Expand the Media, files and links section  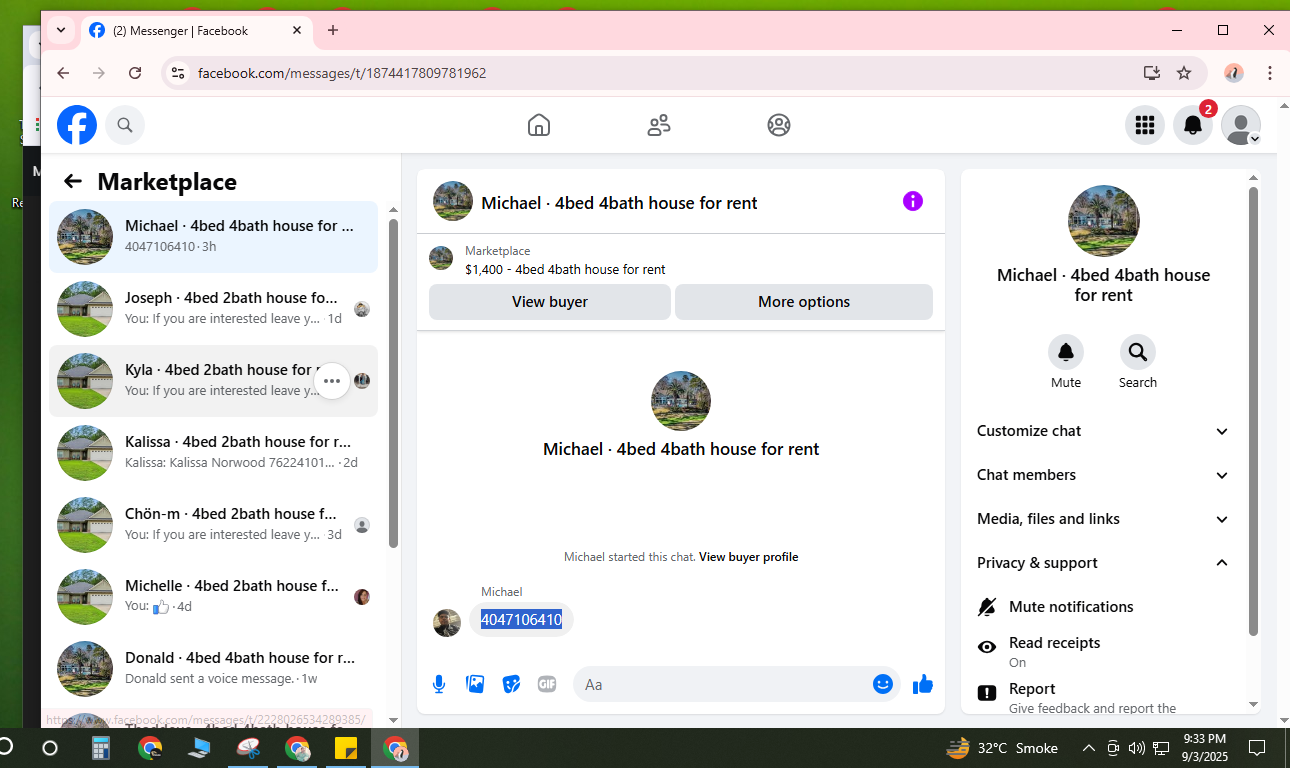[x=1103, y=519]
